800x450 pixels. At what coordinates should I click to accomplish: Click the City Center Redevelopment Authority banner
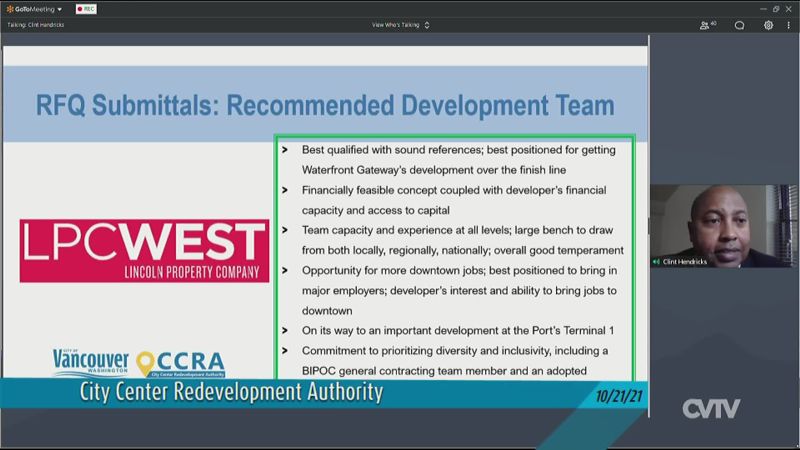pos(232,392)
